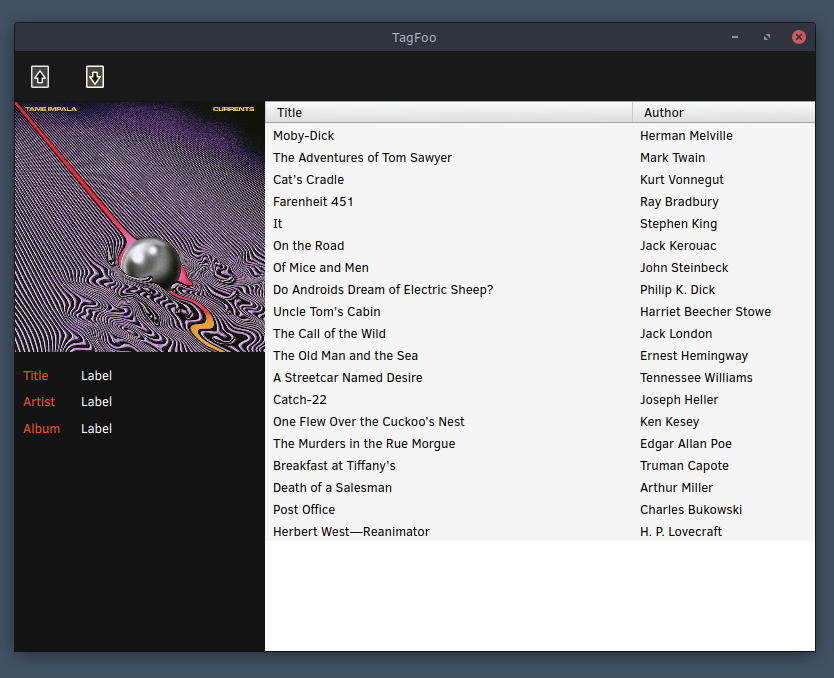This screenshot has height=678, width=834.
Task: Select The Call of the Wild
Action: 540,333
